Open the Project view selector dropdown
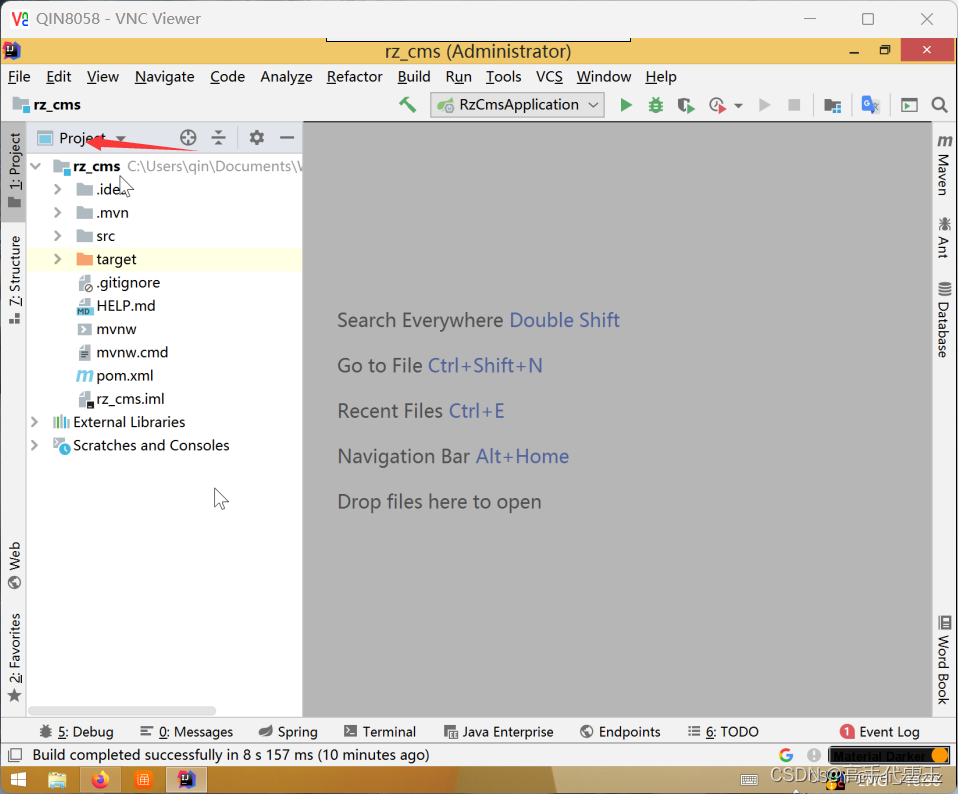The height and width of the screenshot is (794, 958). tap(82, 139)
